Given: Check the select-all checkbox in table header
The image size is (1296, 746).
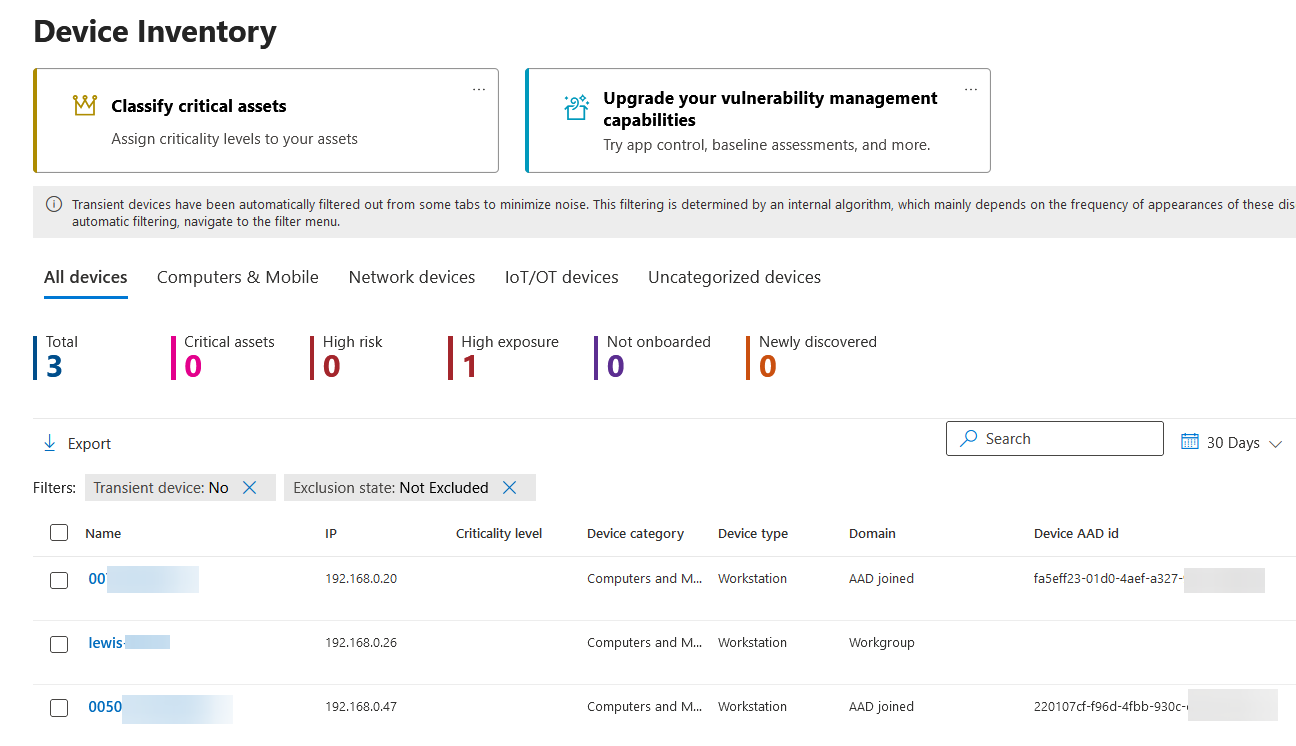Looking at the screenshot, I should 58,533.
